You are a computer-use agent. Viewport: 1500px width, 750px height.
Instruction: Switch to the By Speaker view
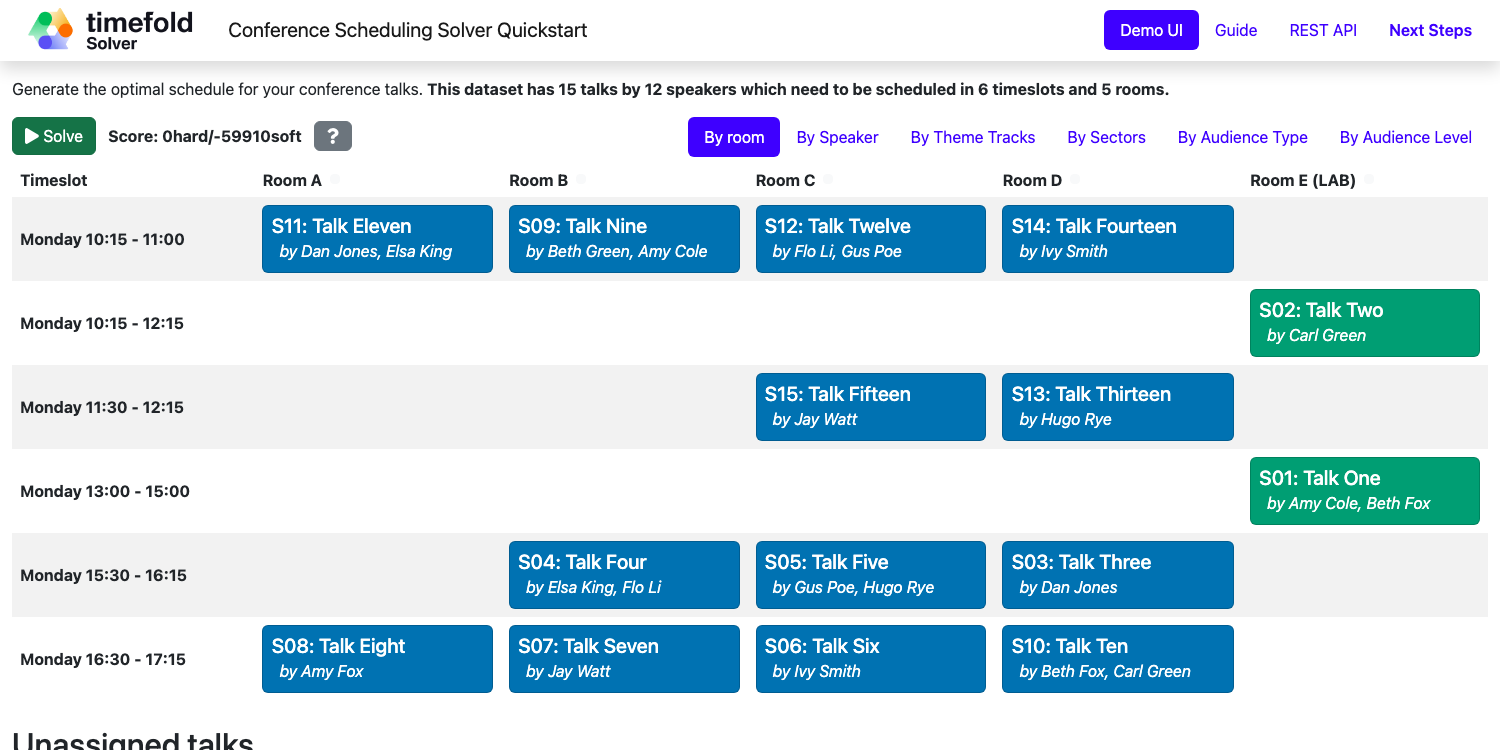(x=837, y=137)
